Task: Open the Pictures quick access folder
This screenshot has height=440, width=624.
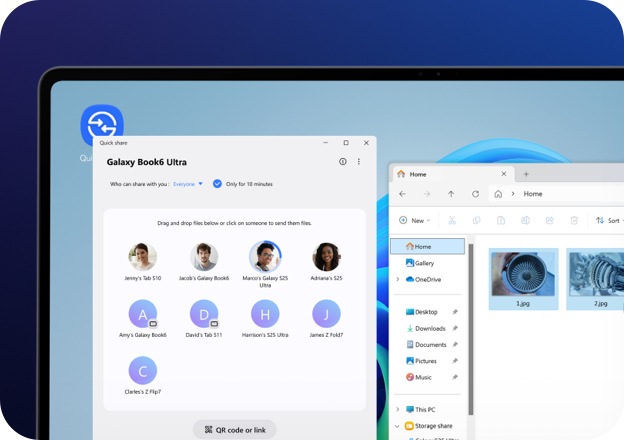Action: (421, 361)
